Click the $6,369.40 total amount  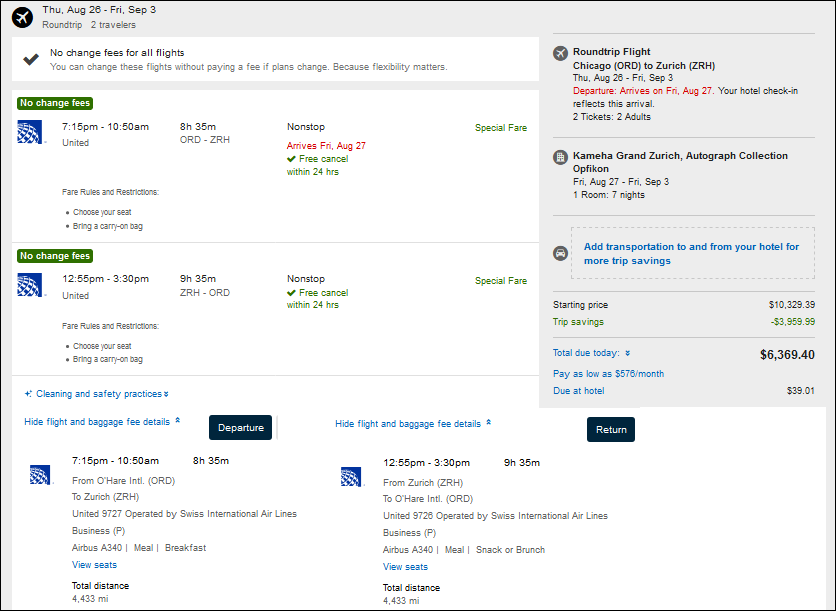tap(787, 355)
